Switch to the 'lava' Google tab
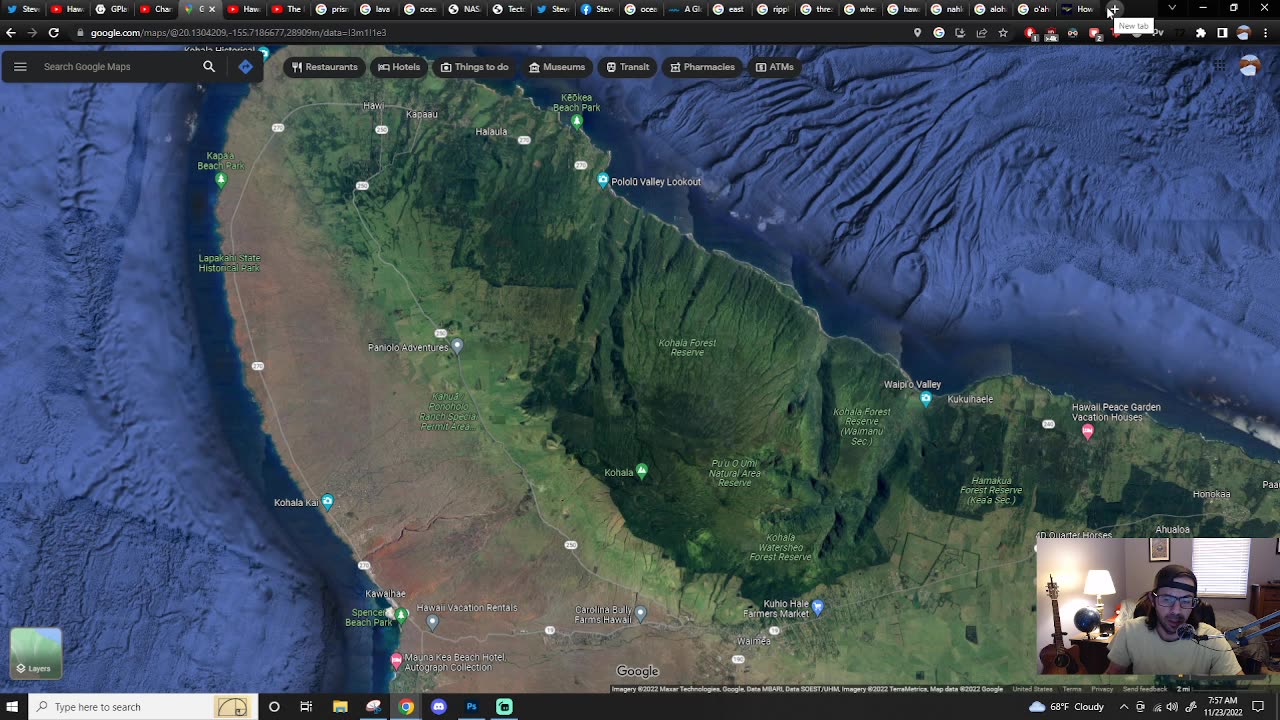The width and height of the screenshot is (1280, 720). pos(375,9)
